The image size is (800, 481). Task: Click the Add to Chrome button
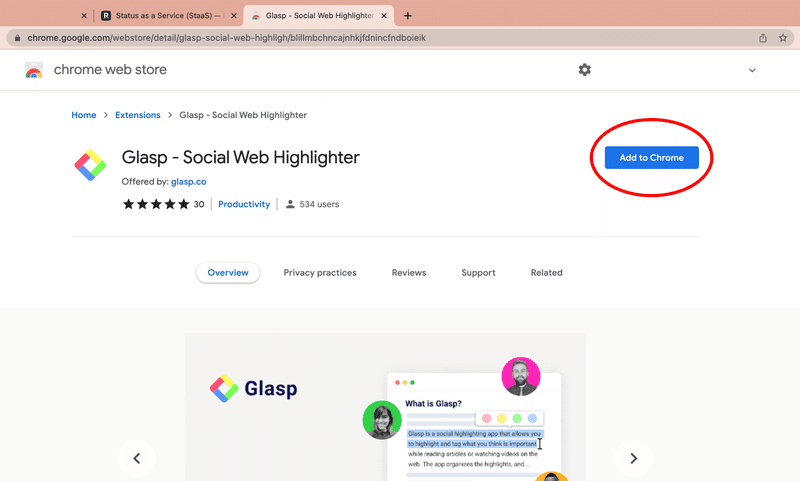(652, 158)
